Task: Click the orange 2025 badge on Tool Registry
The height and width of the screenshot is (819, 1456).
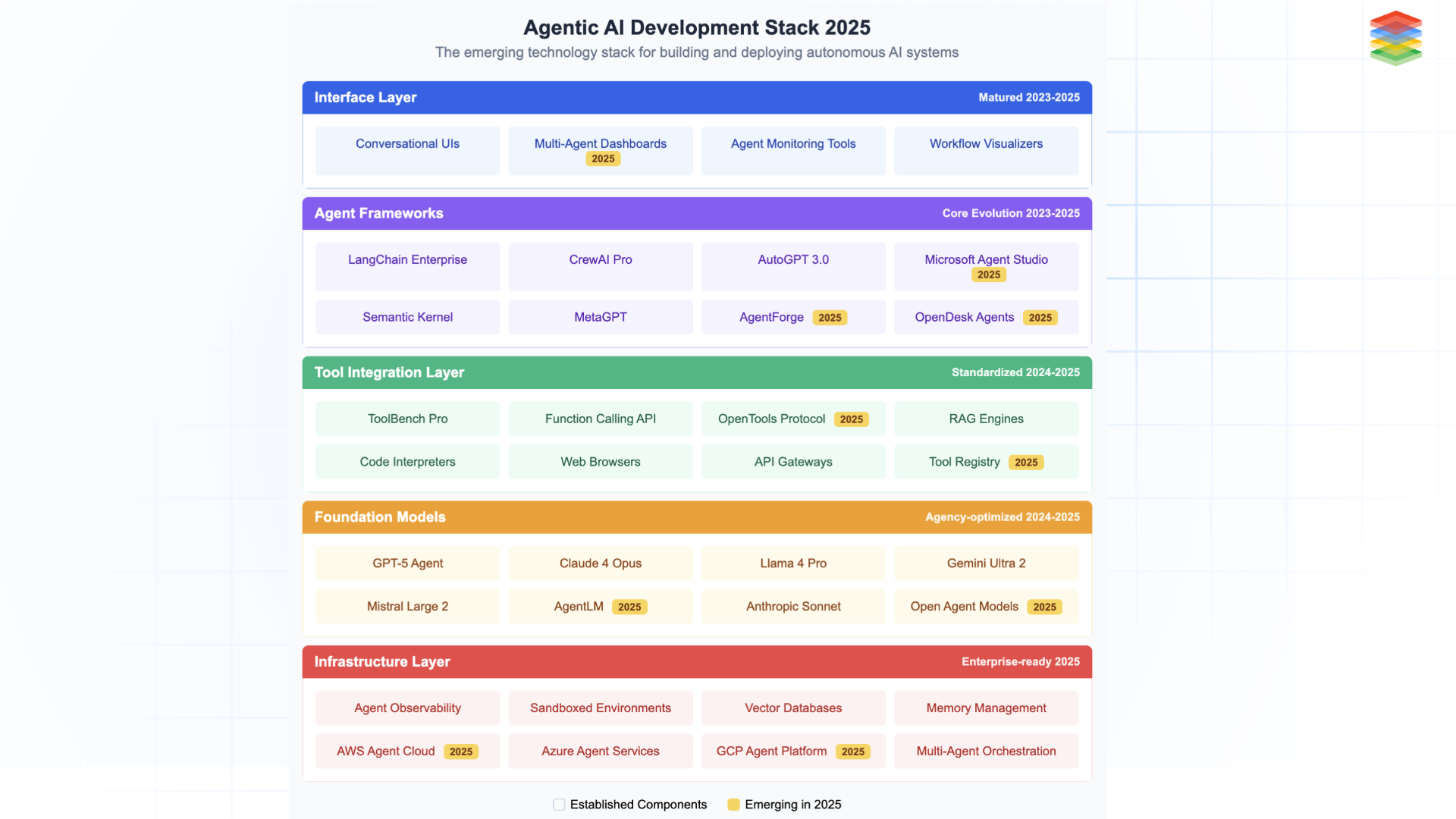Action: click(x=1025, y=462)
